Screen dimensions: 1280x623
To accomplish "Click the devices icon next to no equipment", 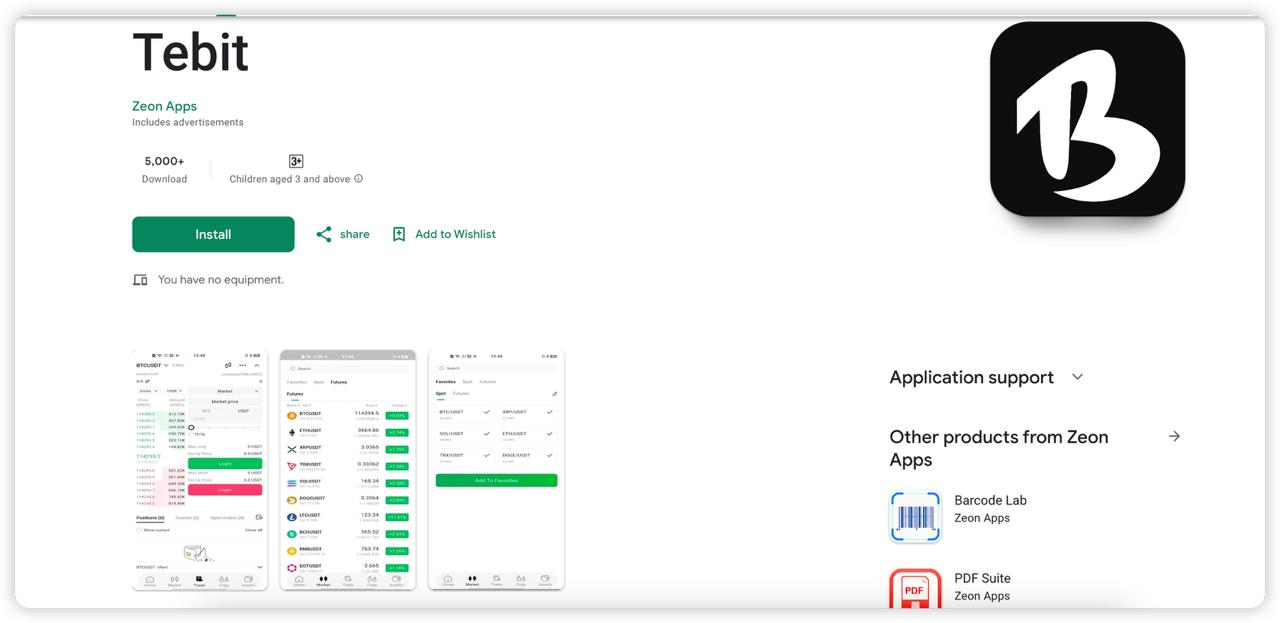I will pyautogui.click(x=140, y=280).
